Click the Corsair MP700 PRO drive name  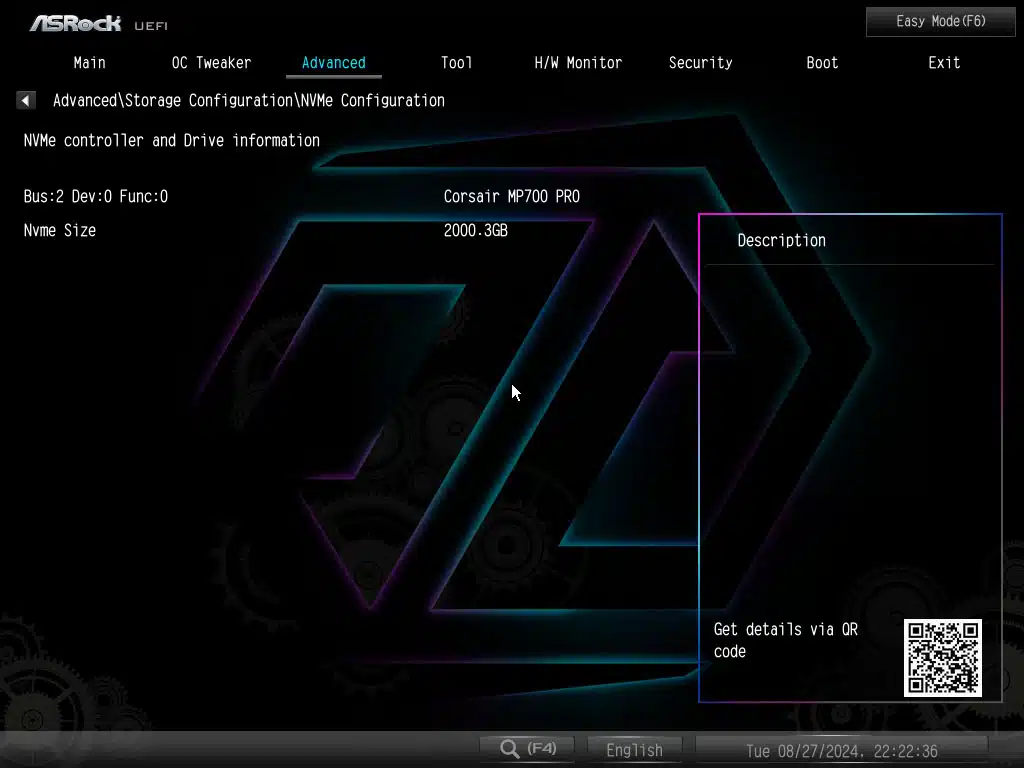click(511, 196)
